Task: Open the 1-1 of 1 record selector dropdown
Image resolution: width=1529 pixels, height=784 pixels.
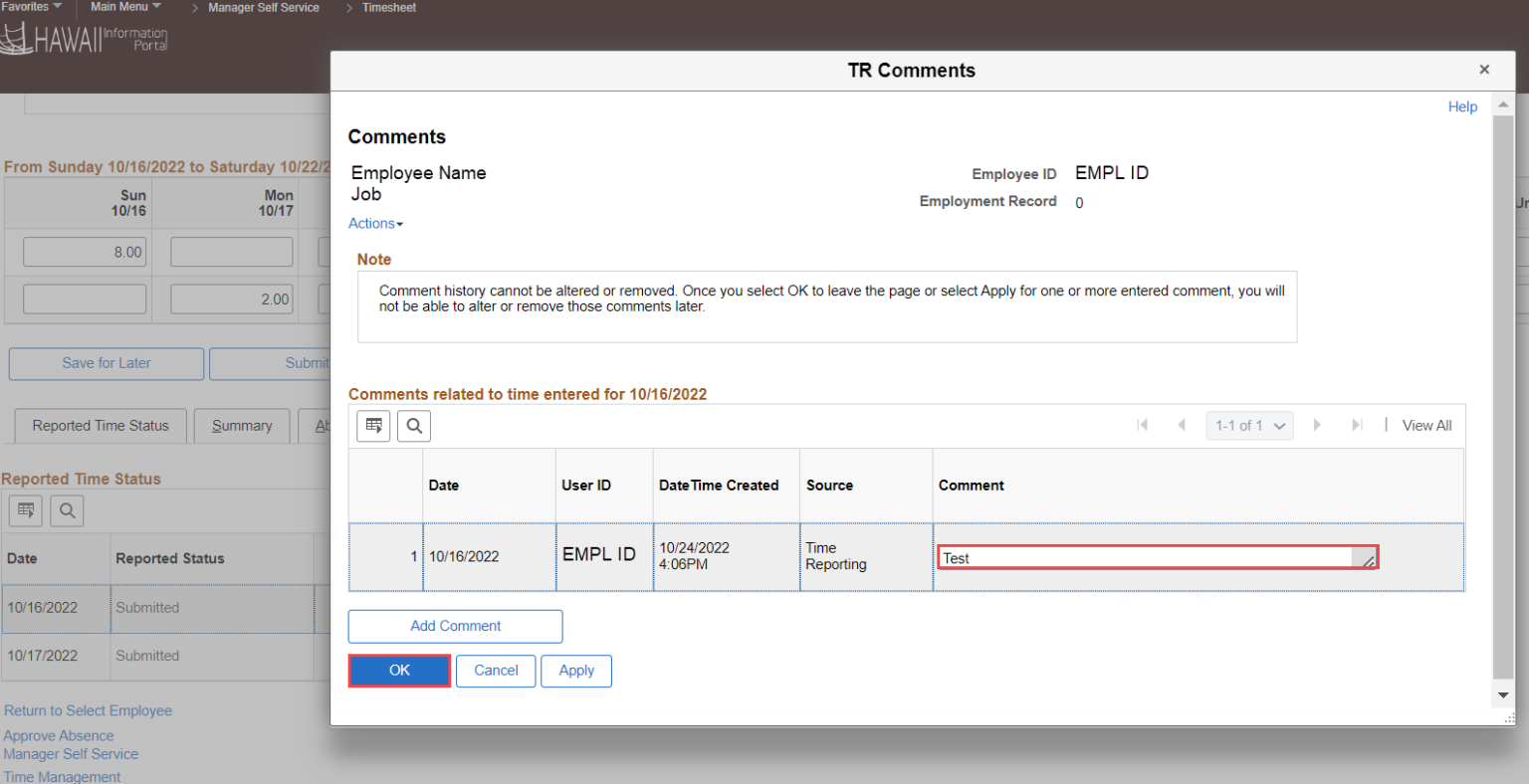Action: (1249, 425)
